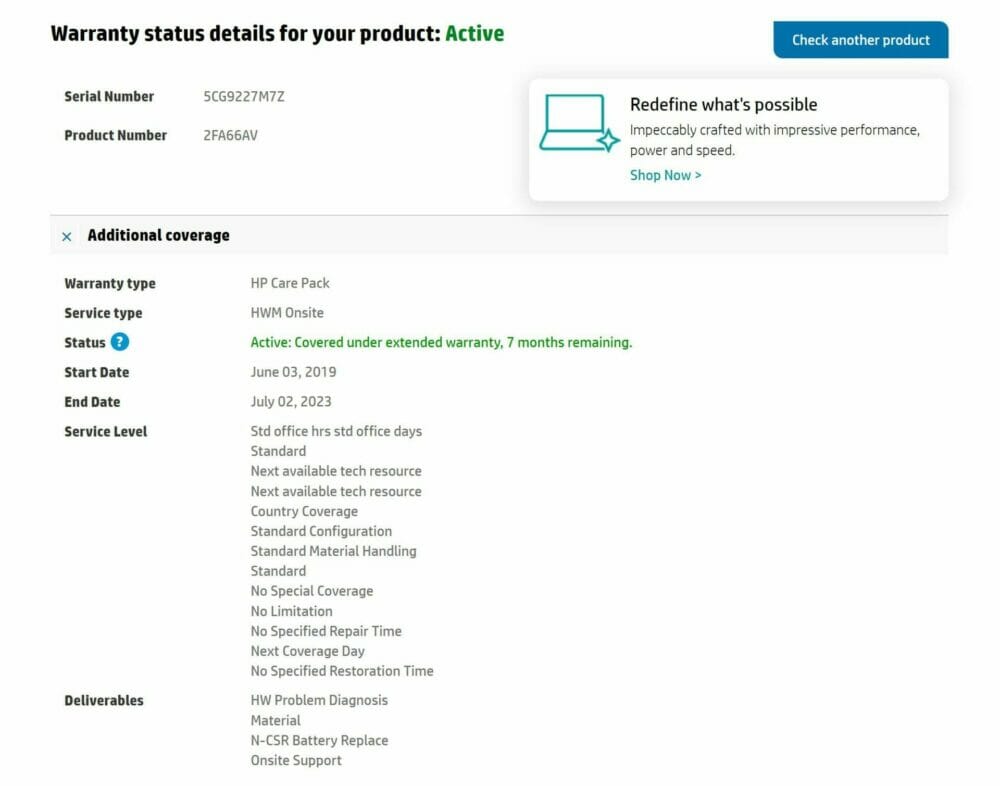The height and width of the screenshot is (786, 1000).
Task: Click the green Active warranty status heading
Action: 474,33
